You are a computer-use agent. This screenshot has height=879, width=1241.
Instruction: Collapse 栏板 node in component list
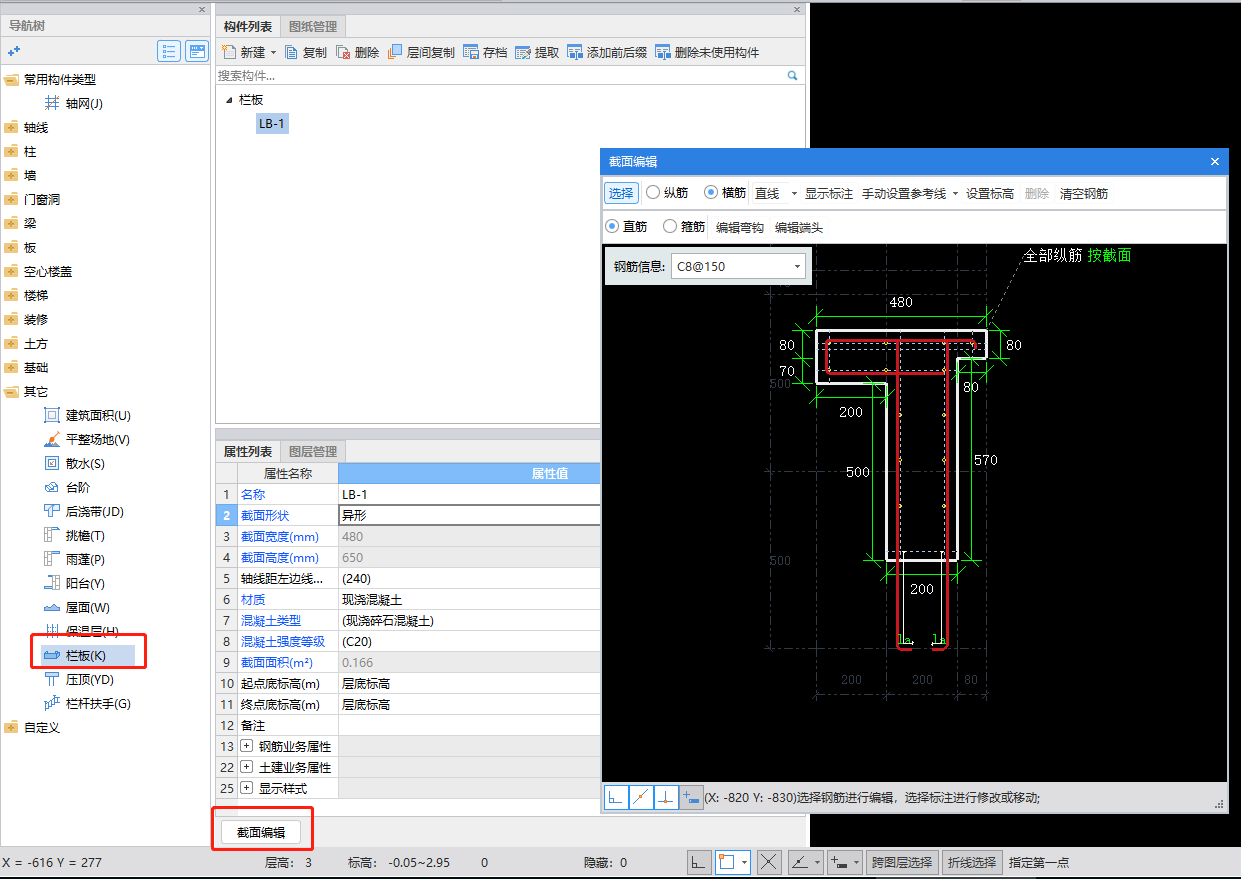(230, 99)
